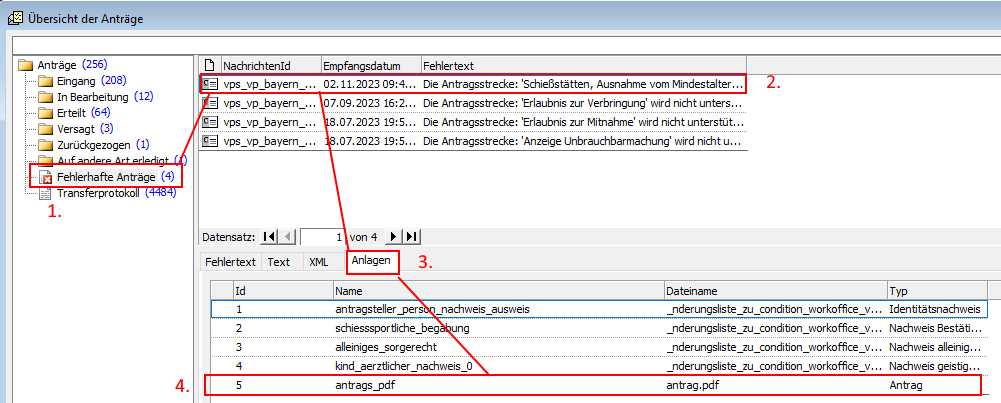Collapse the Anträge root tree node
The width and height of the screenshot is (1001, 403).
click(25, 65)
